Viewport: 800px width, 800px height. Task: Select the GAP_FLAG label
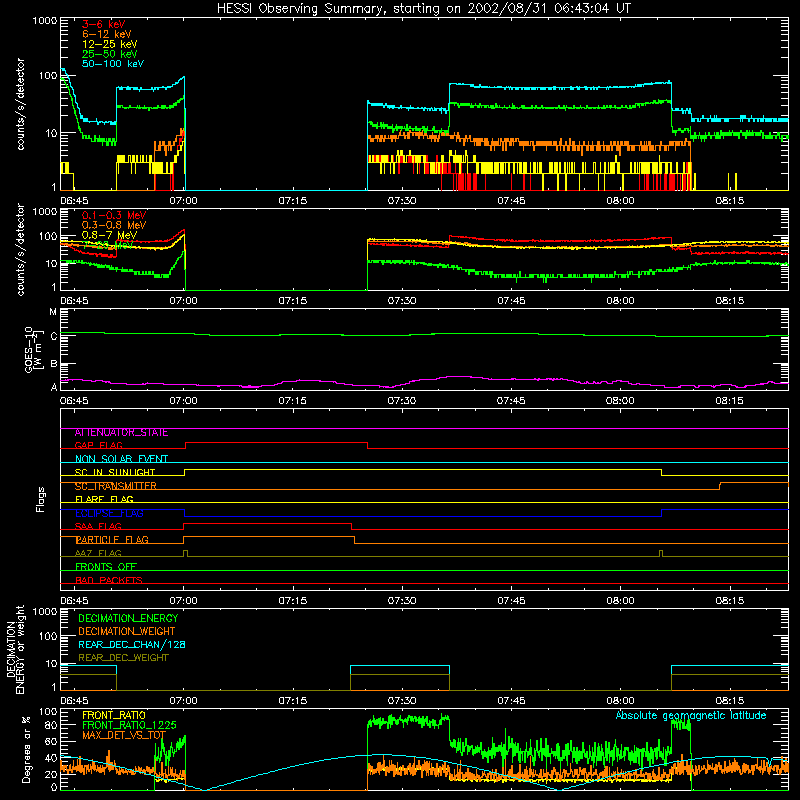pyautogui.click(x=98, y=446)
